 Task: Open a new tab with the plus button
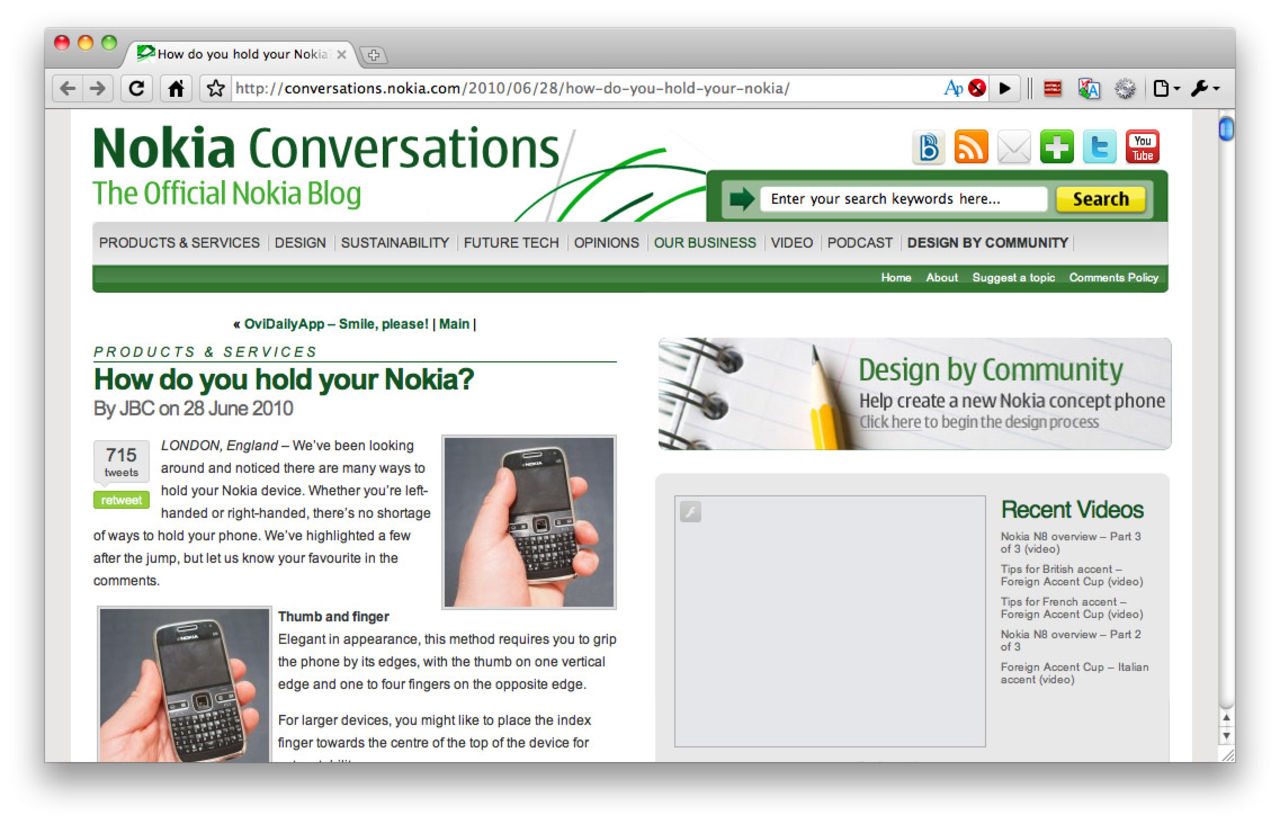(372, 55)
